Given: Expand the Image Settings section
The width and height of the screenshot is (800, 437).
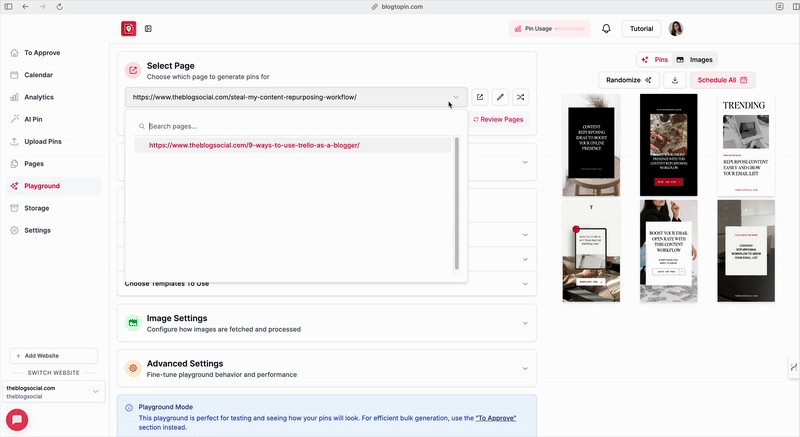Looking at the screenshot, I should tap(525, 323).
